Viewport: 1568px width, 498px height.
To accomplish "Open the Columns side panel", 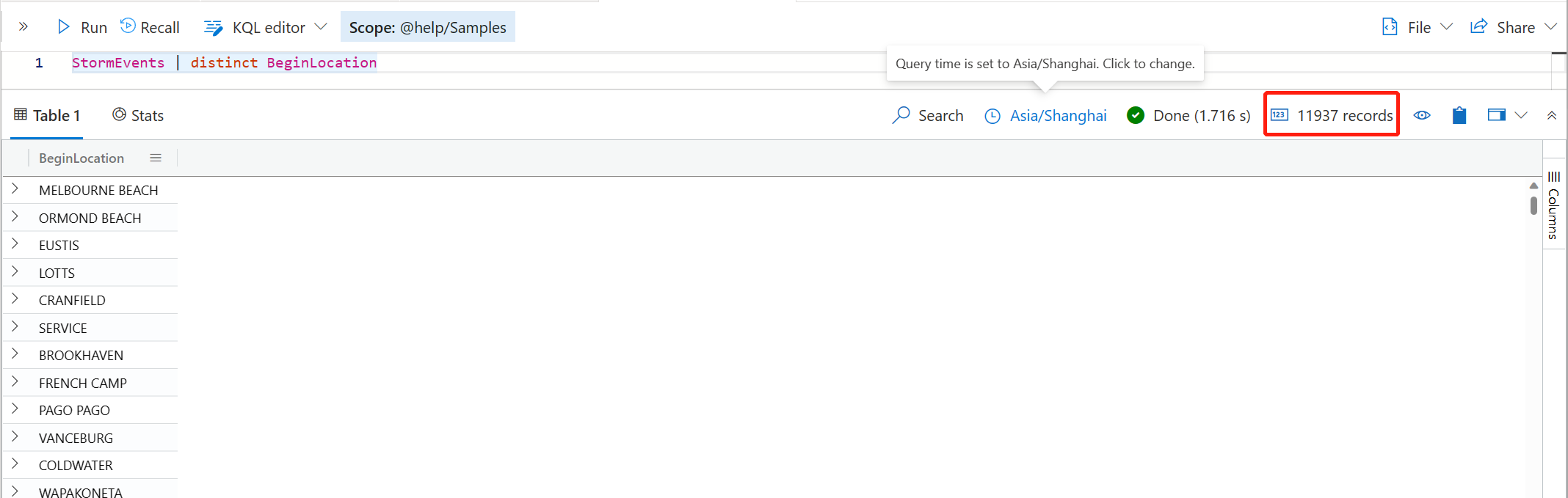I will click(x=1553, y=205).
